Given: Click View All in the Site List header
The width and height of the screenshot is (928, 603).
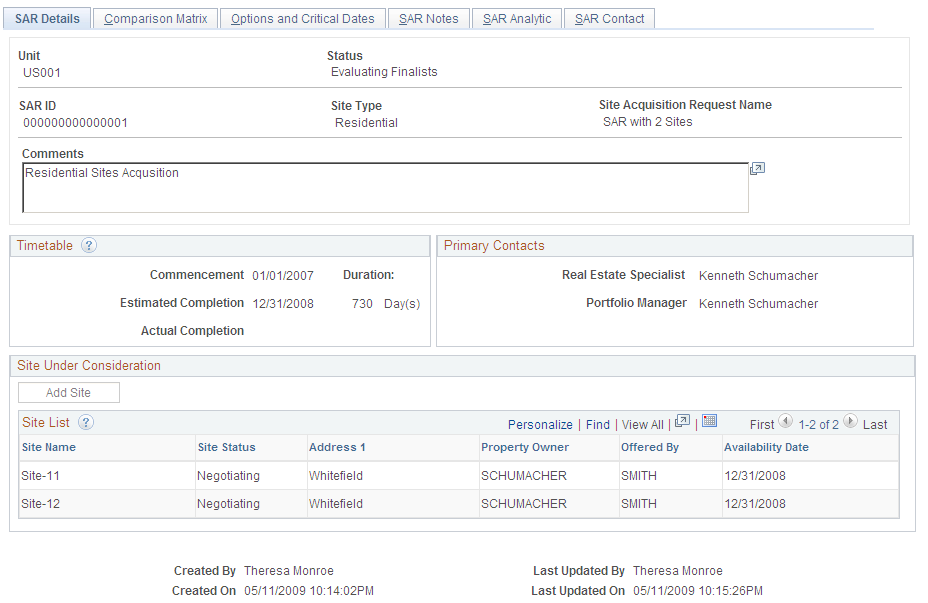Looking at the screenshot, I should coord(642,424).
